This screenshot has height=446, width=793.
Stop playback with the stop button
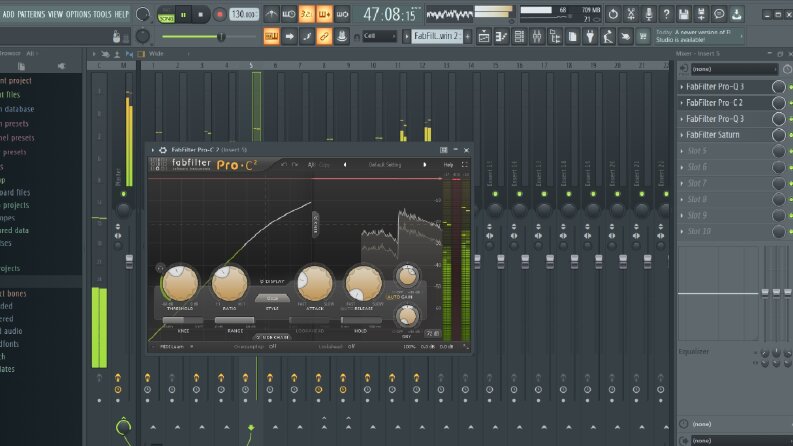tap(201, 15)
